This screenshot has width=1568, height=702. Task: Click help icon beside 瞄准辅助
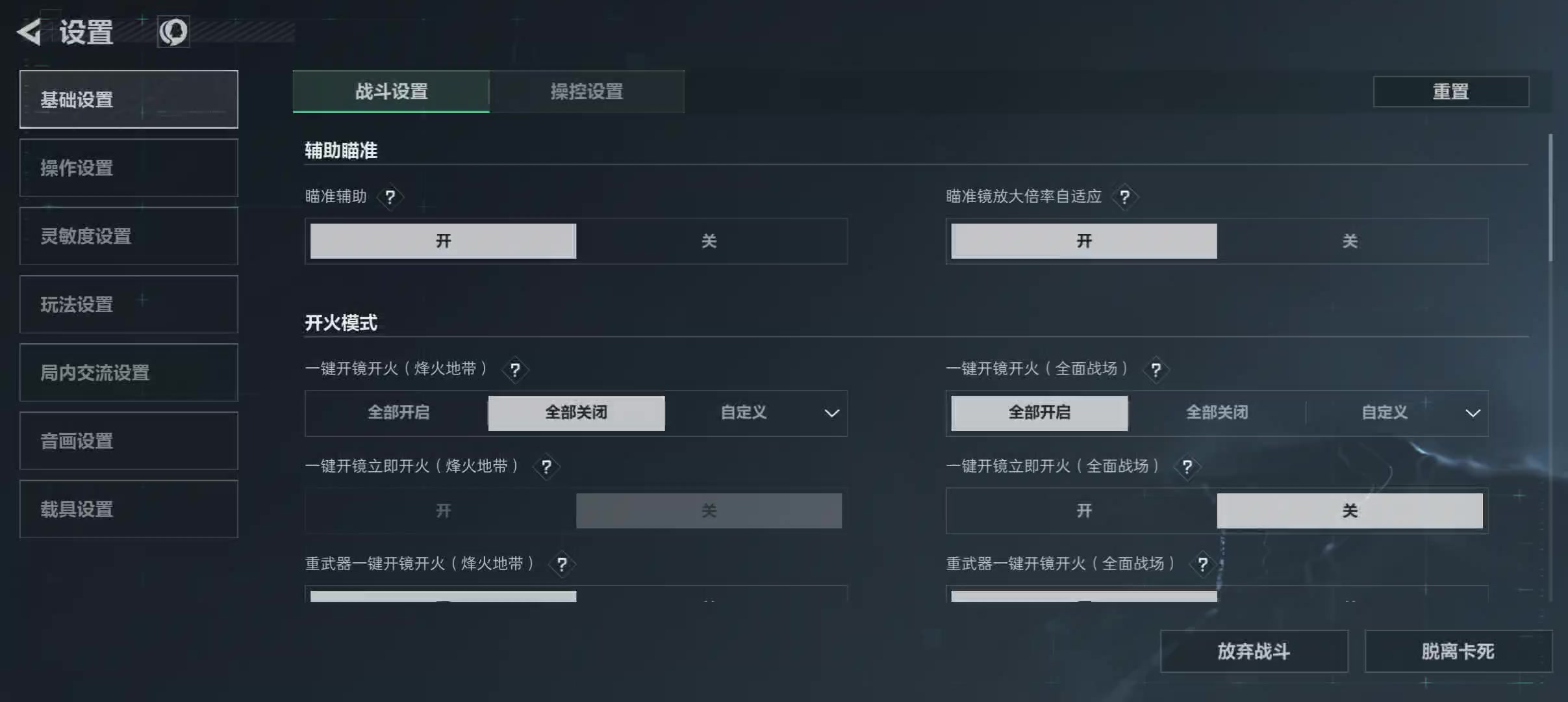390,197
